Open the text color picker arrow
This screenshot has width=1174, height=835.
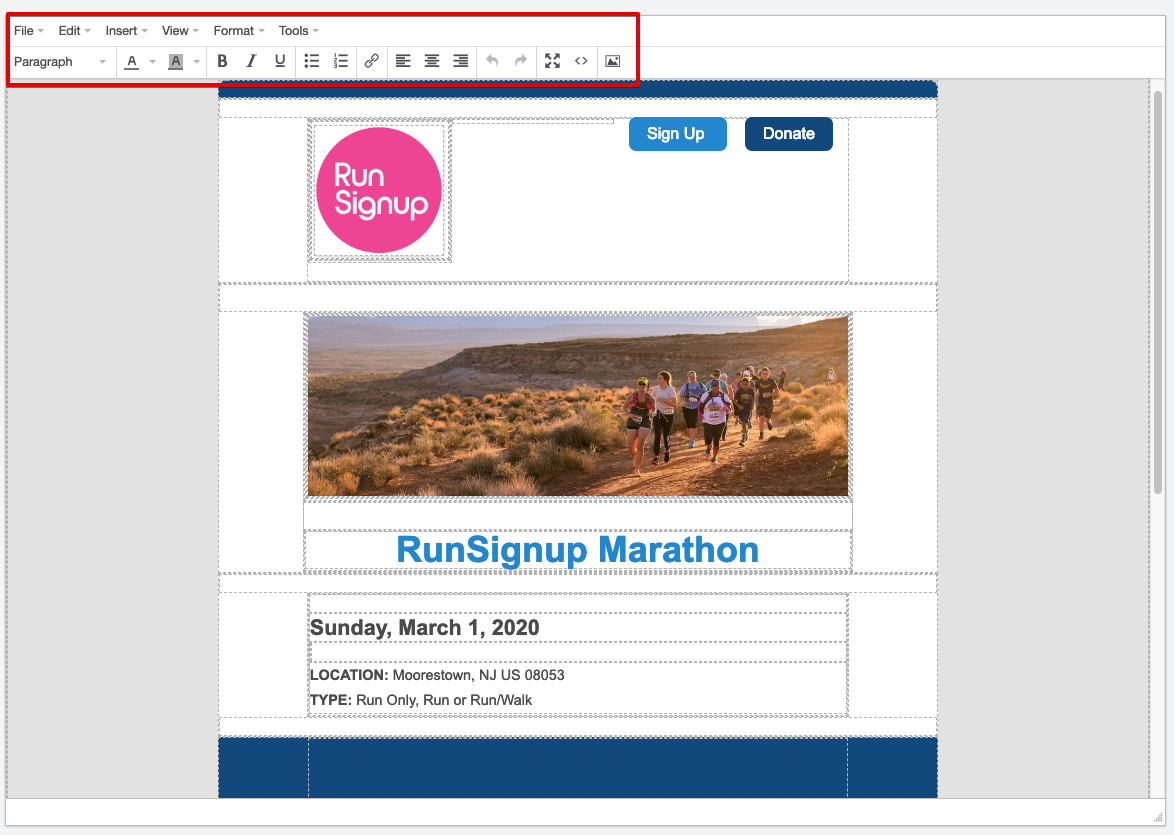click(x=153, y=61)
